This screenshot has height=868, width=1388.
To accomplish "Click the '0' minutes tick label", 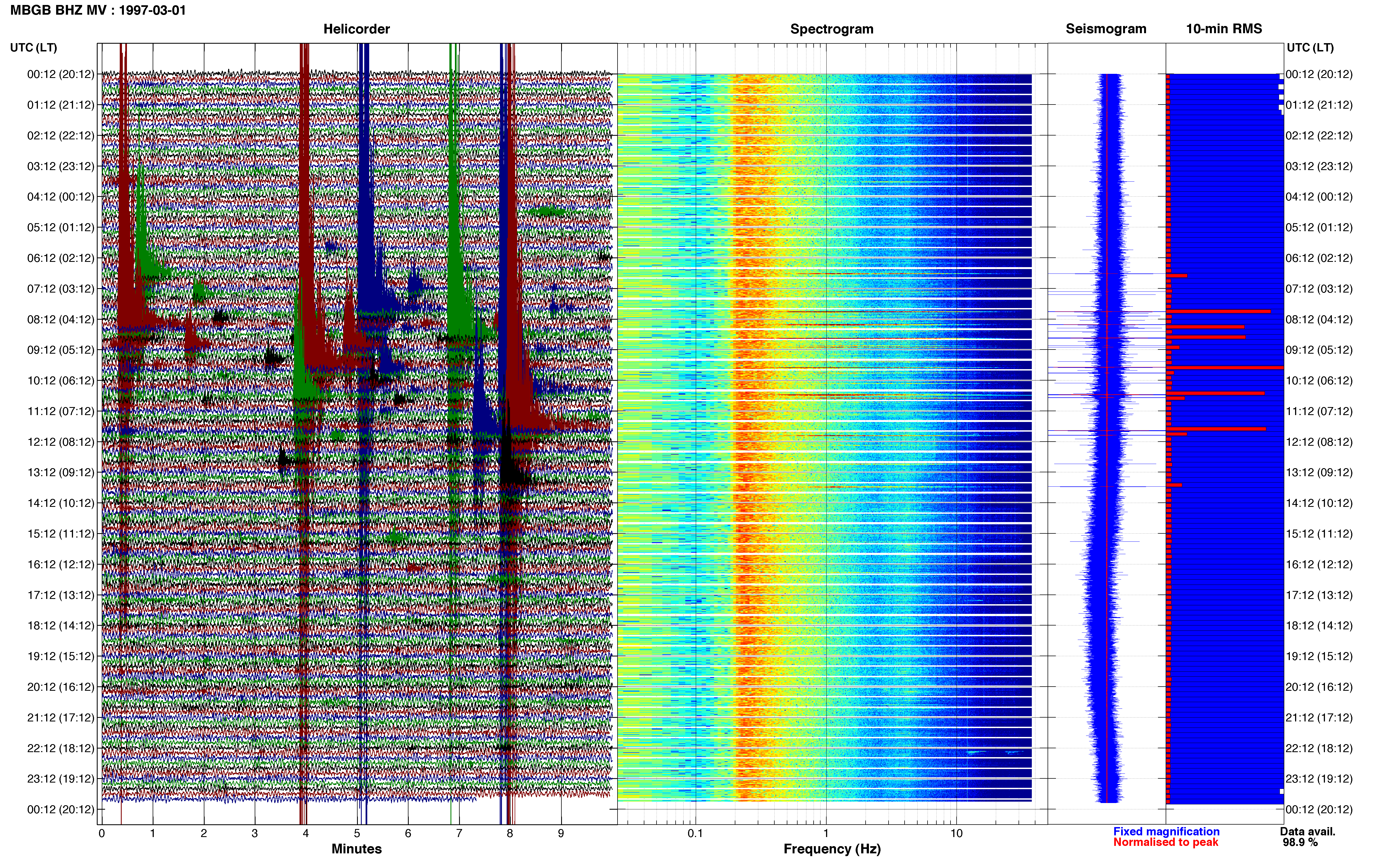I will [101, 833].
